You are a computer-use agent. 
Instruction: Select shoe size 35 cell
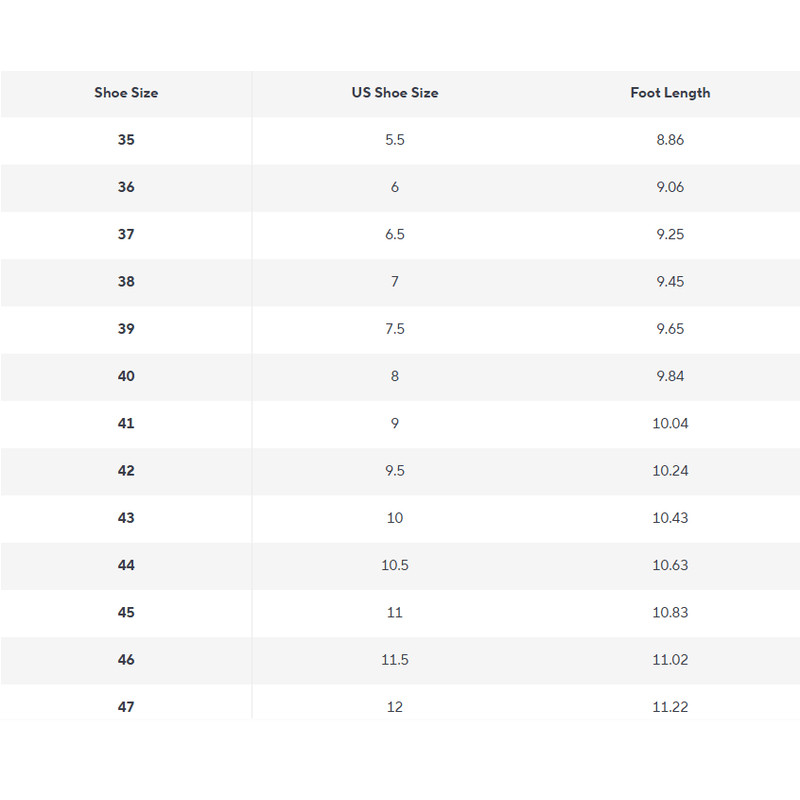(126, 140)
